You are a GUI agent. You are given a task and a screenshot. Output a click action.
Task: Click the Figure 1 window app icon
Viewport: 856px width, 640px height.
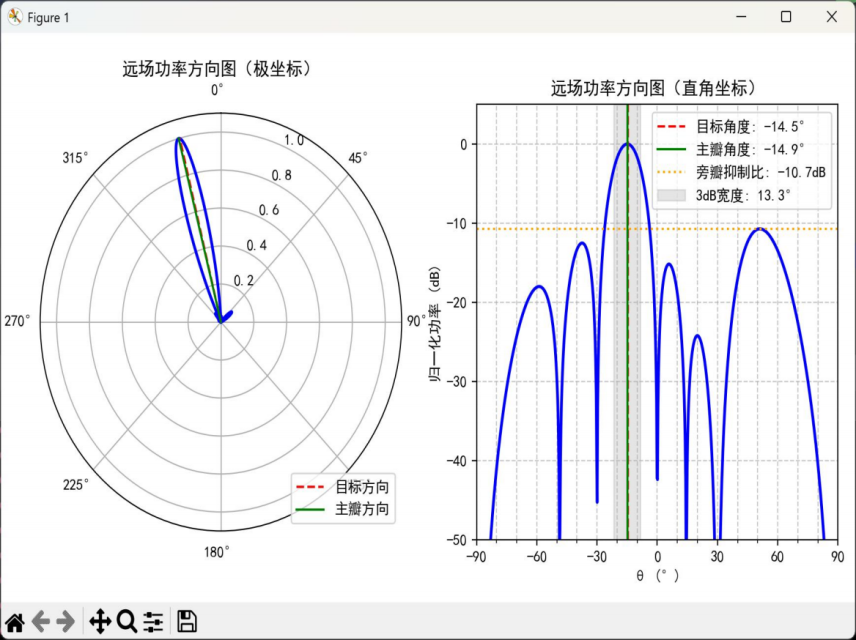tap(14, 17)
